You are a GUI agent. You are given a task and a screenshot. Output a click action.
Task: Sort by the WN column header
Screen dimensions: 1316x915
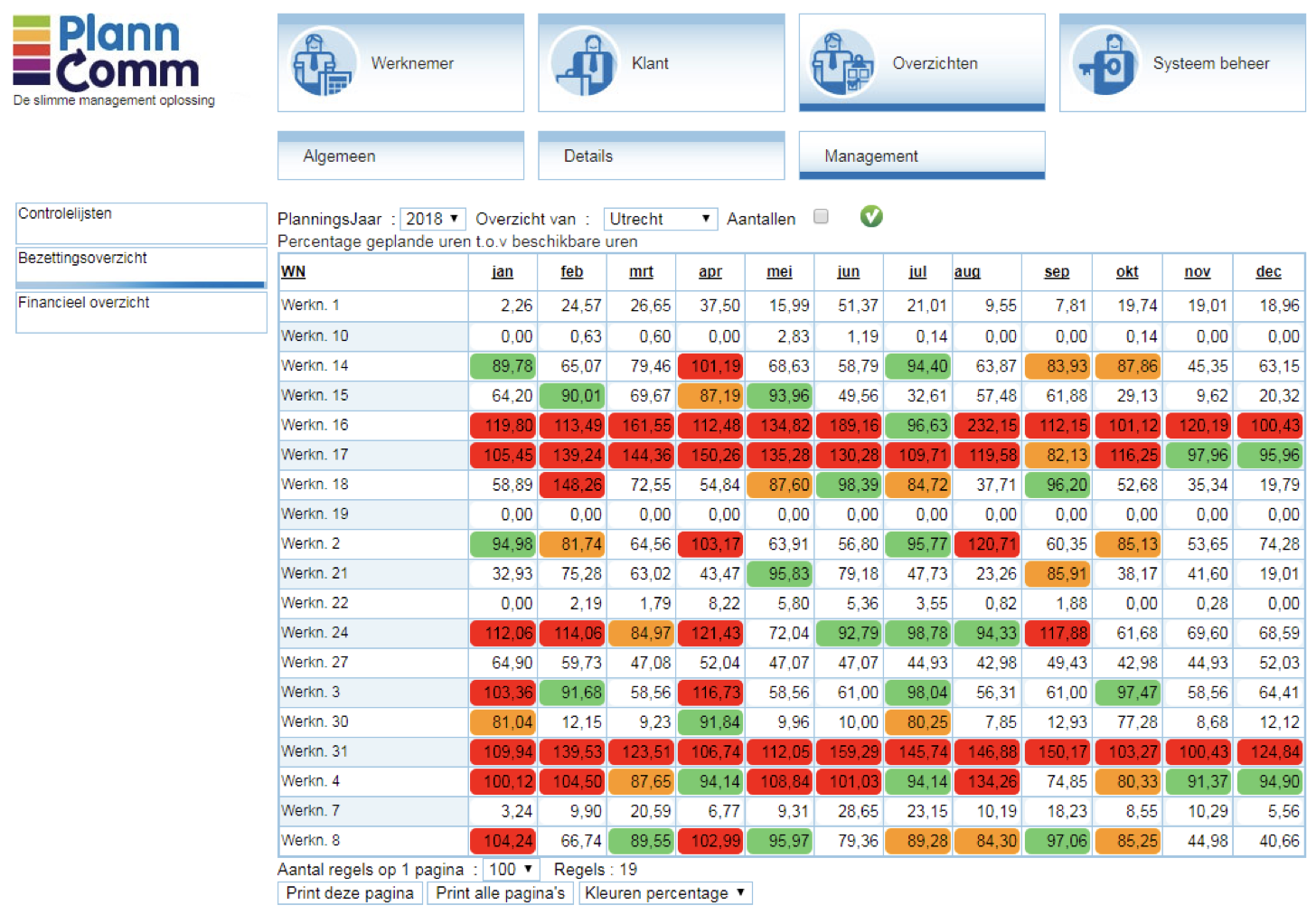click(x=293, y=271)
